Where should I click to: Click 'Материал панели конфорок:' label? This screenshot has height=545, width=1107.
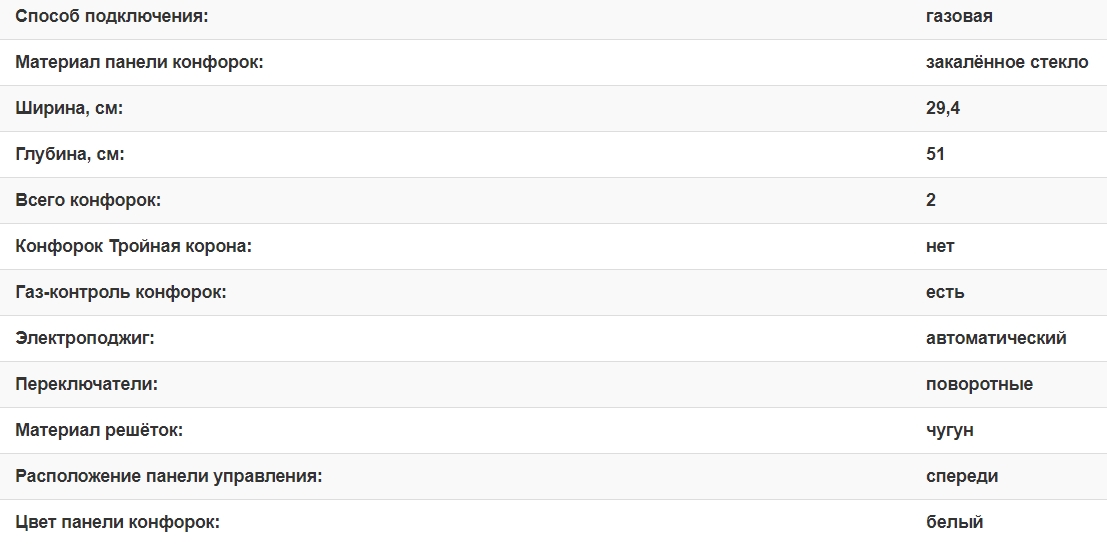pyautogui.click(x=139, y=62)
